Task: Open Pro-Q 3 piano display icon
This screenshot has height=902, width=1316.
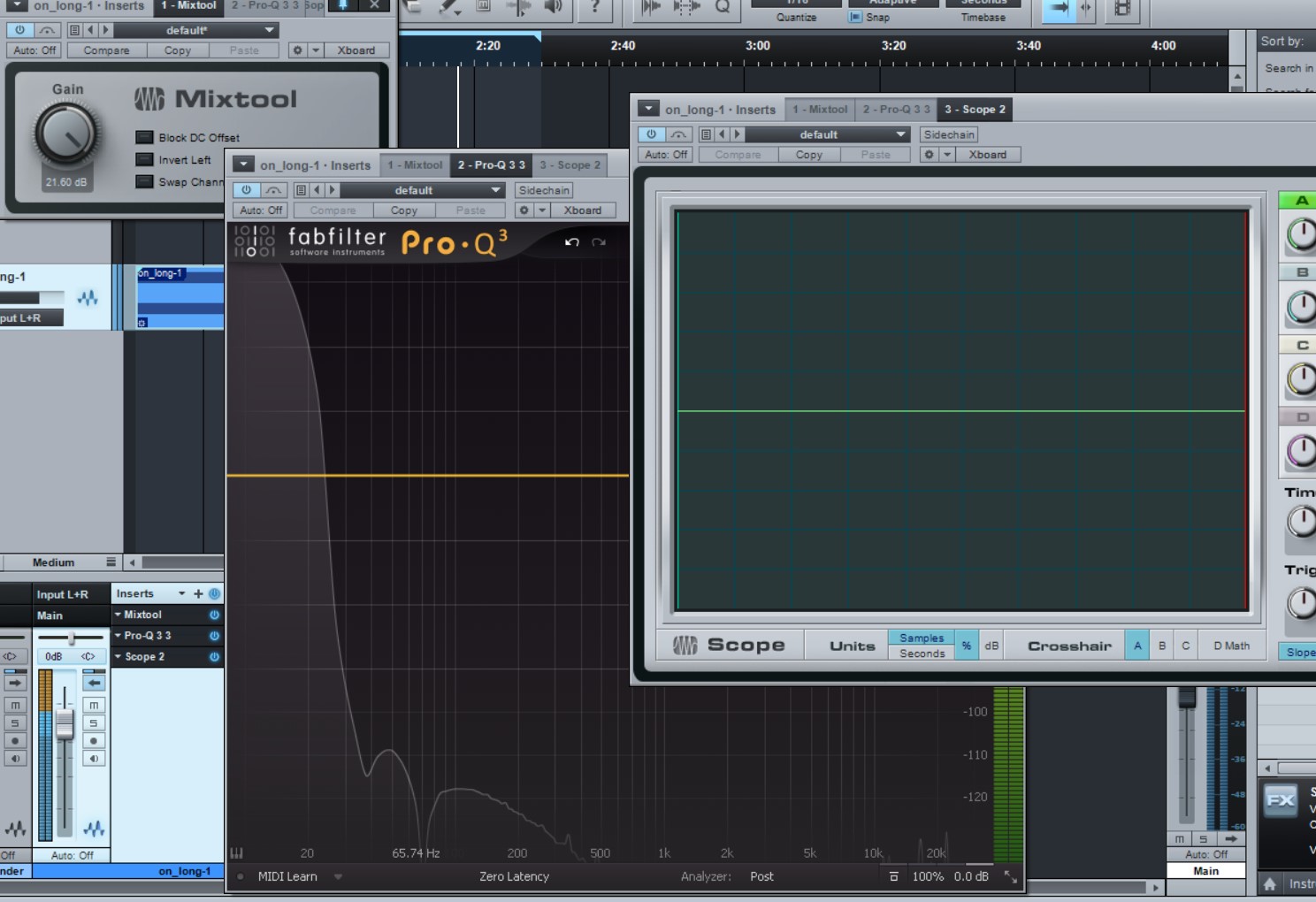Action: click(x=237, y=853)
